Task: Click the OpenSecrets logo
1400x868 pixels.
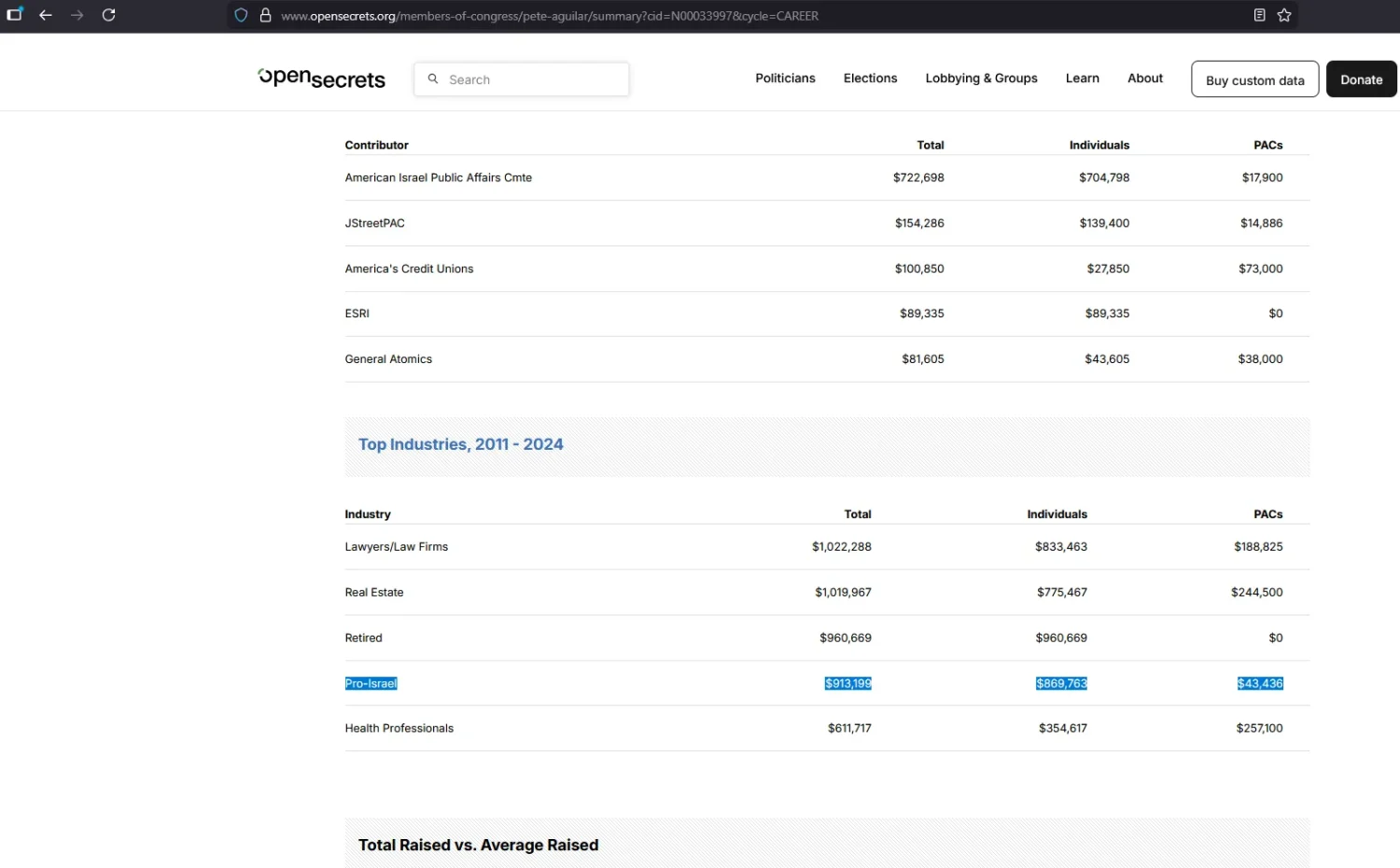Action: click(x=322, y=78)
